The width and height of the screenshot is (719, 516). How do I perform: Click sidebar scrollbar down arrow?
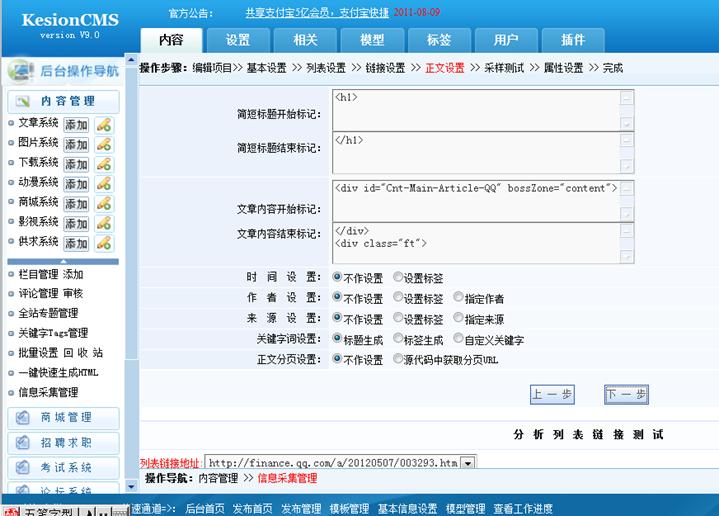[x=131, y=486]
